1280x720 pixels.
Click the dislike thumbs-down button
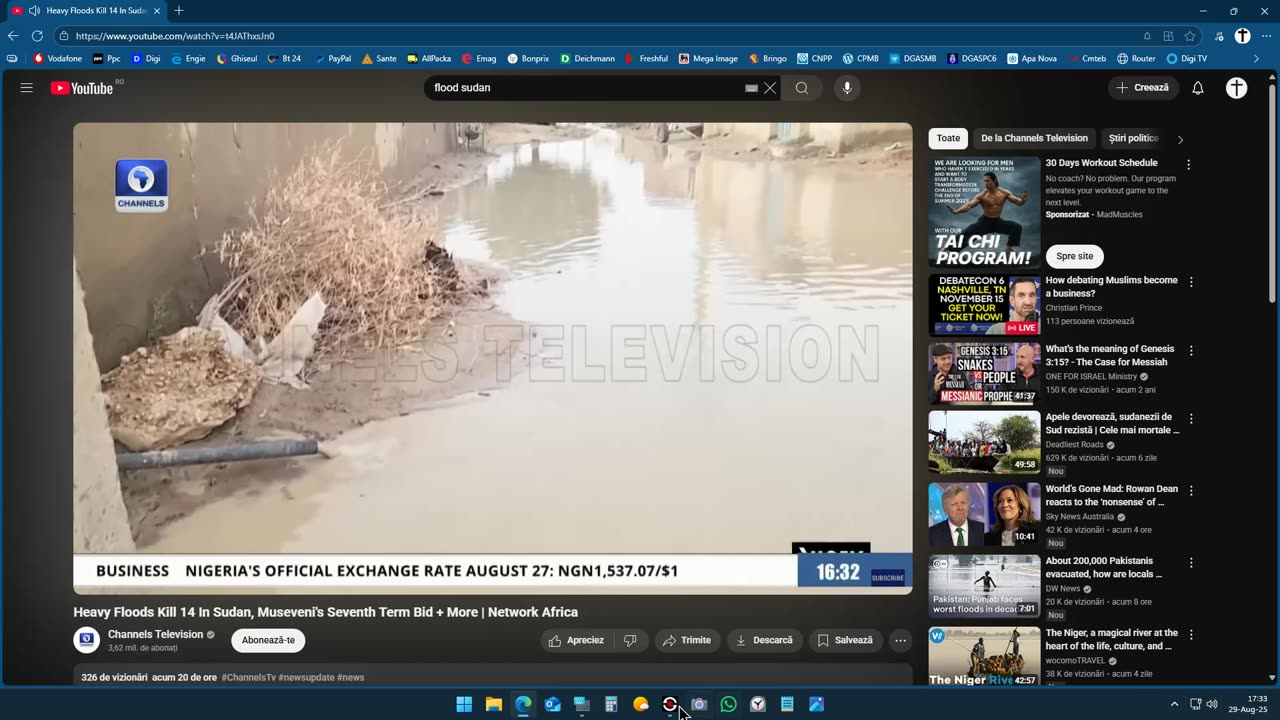click(x=630, y=640)
